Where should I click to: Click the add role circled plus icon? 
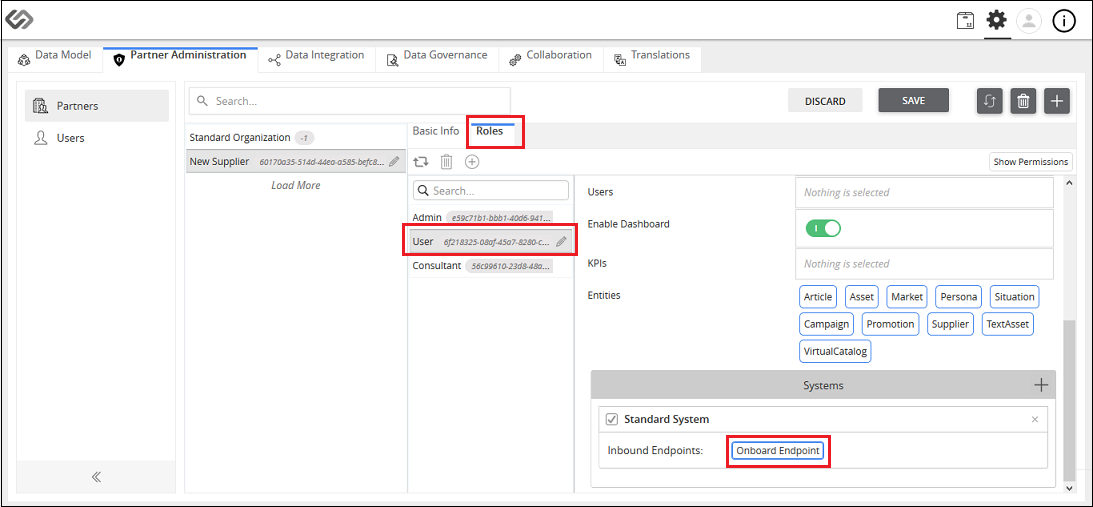(472, 162)
